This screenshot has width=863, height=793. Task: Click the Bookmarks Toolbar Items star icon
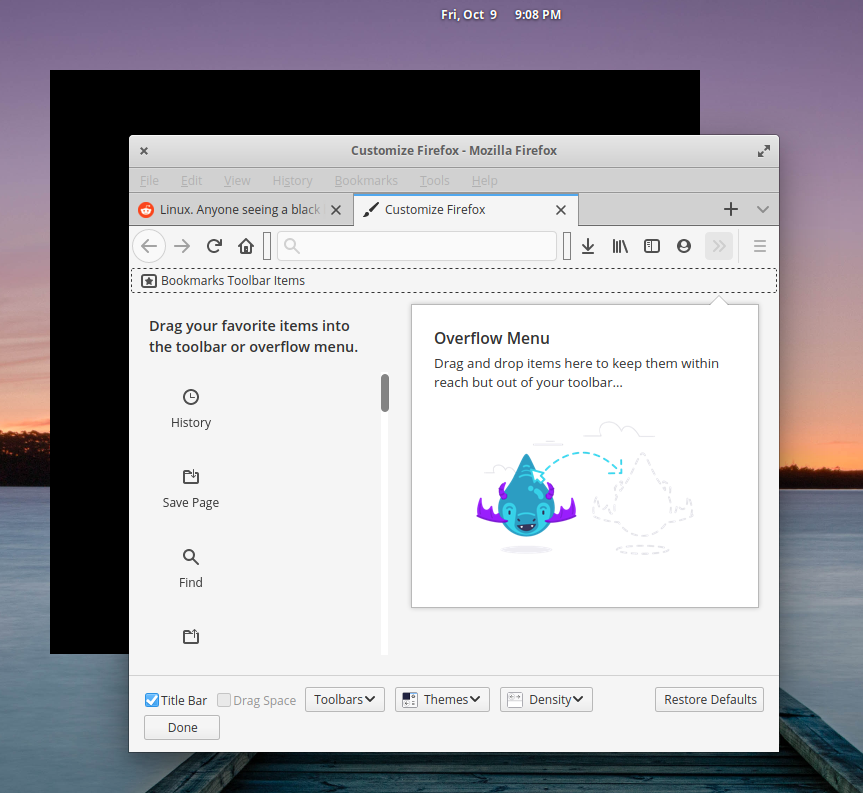tap(149, 281)
